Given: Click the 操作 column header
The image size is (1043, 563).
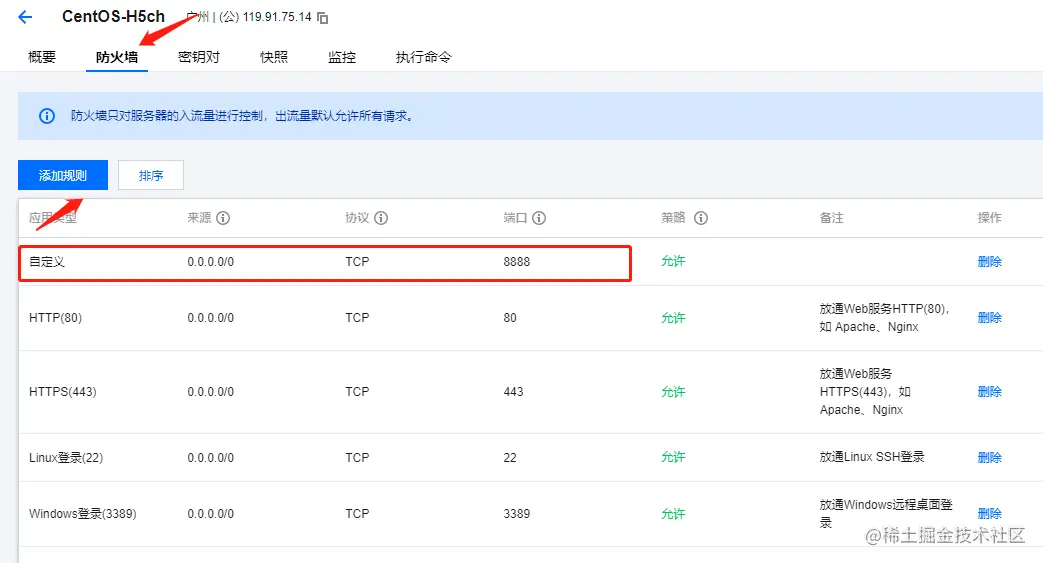Looking at the screenshot, I should pos(990,218).
